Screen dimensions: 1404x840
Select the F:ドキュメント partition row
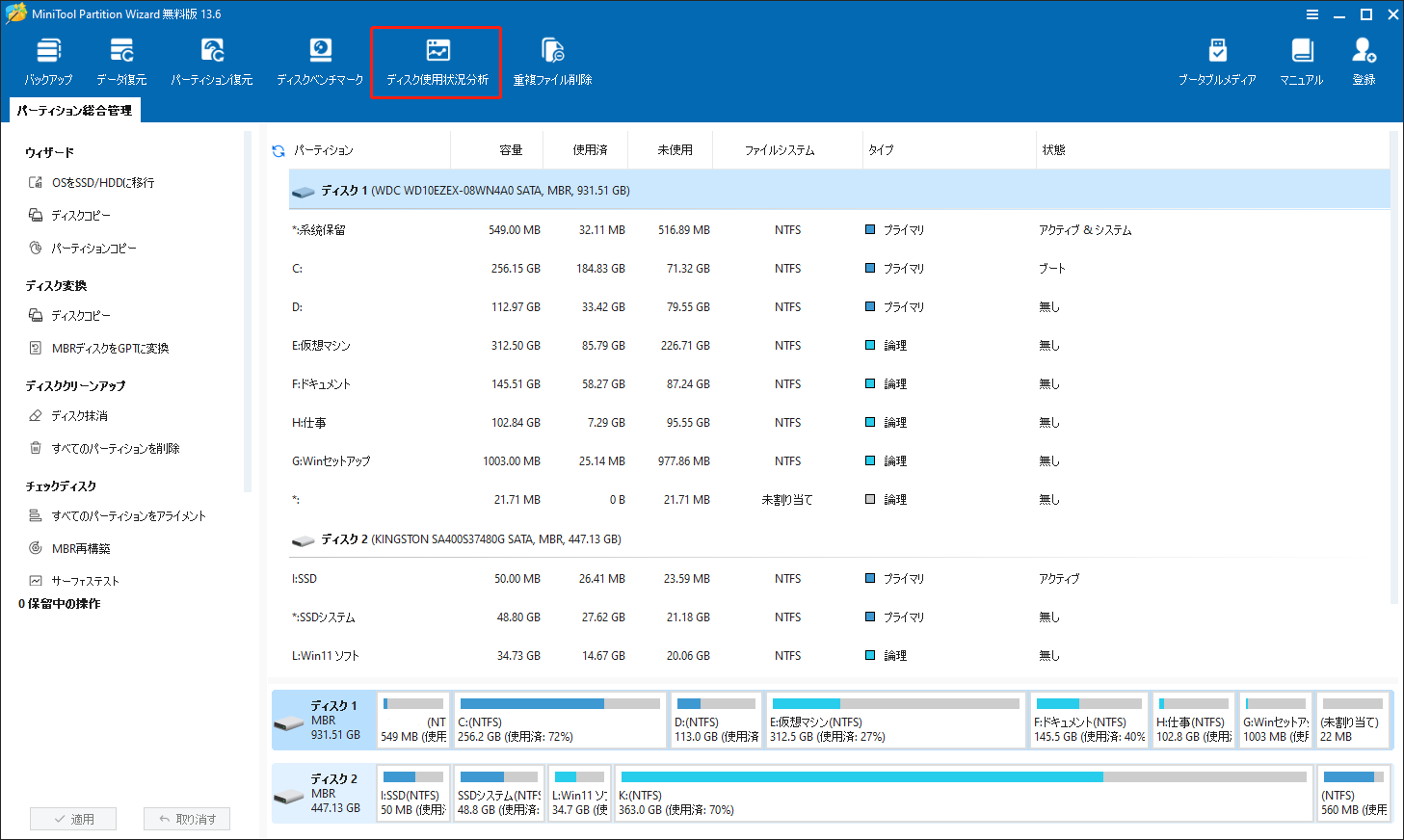[x=839, y=384]
